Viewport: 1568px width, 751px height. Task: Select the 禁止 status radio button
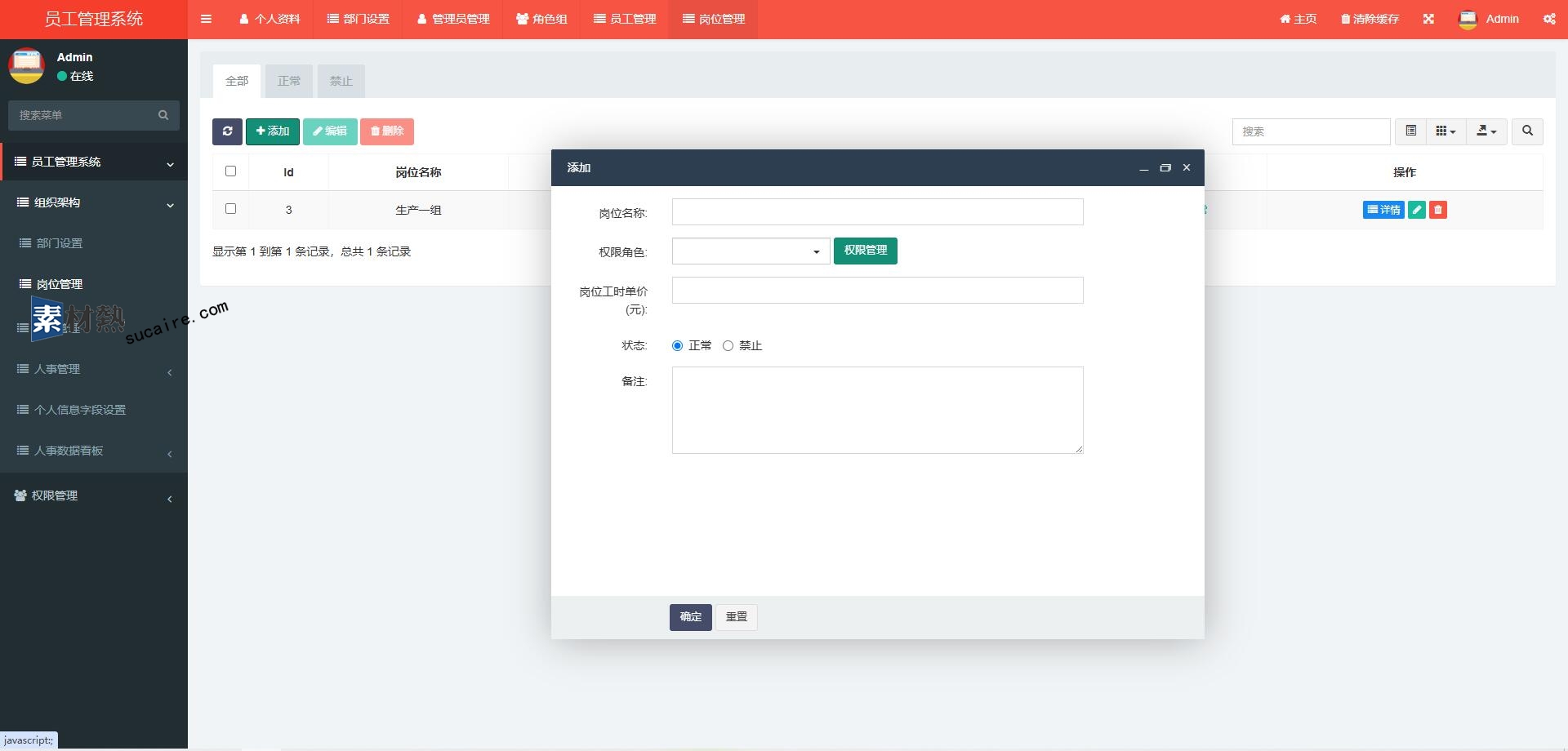[728, 346]
